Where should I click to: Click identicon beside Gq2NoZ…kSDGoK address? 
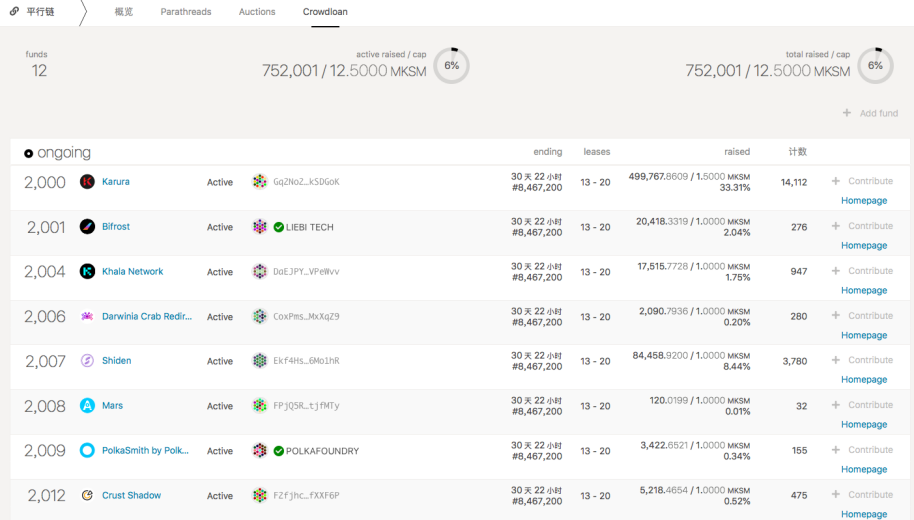[x=260, y=182]
